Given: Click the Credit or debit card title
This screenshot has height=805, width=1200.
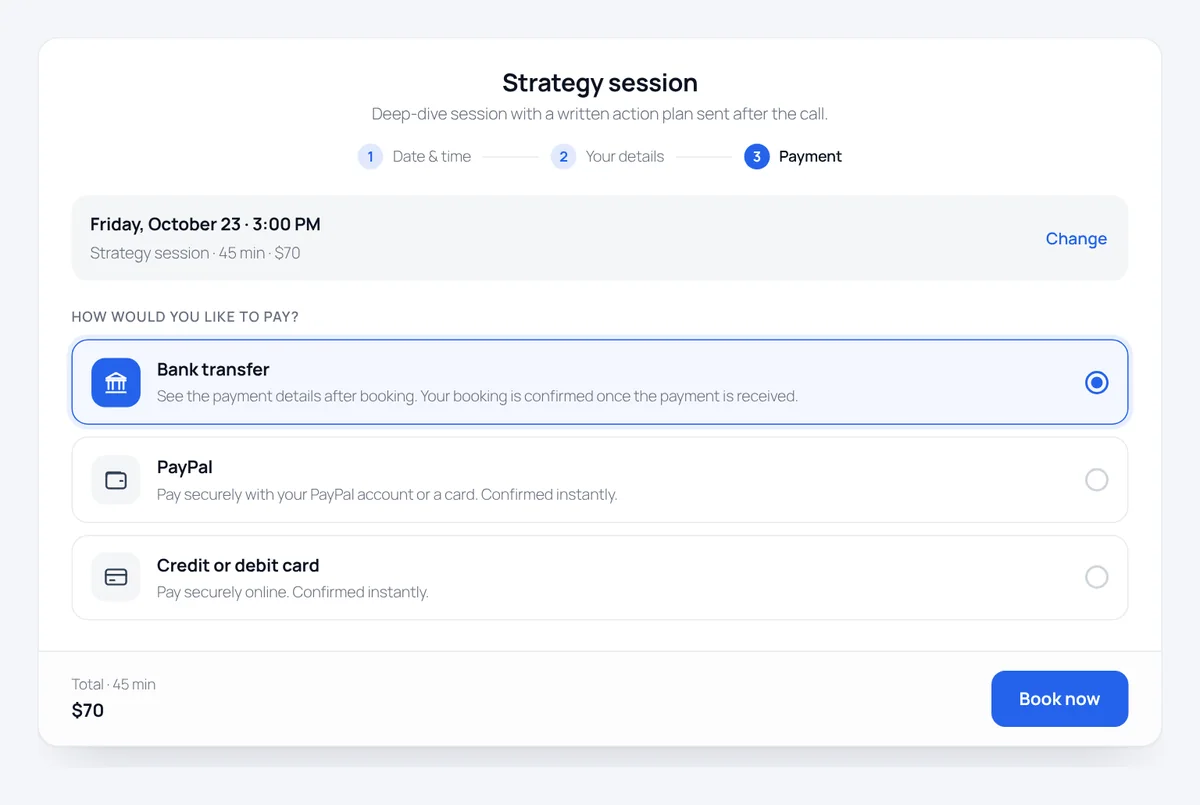Looking at the screenshot, I should [238, 565].
